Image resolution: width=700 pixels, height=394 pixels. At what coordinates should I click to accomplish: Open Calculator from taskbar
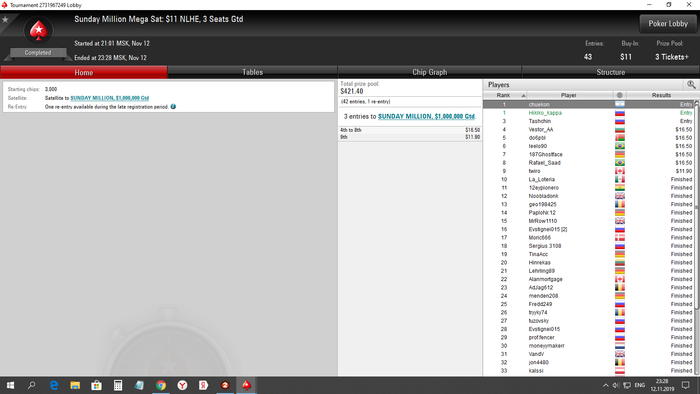point(118,385)
